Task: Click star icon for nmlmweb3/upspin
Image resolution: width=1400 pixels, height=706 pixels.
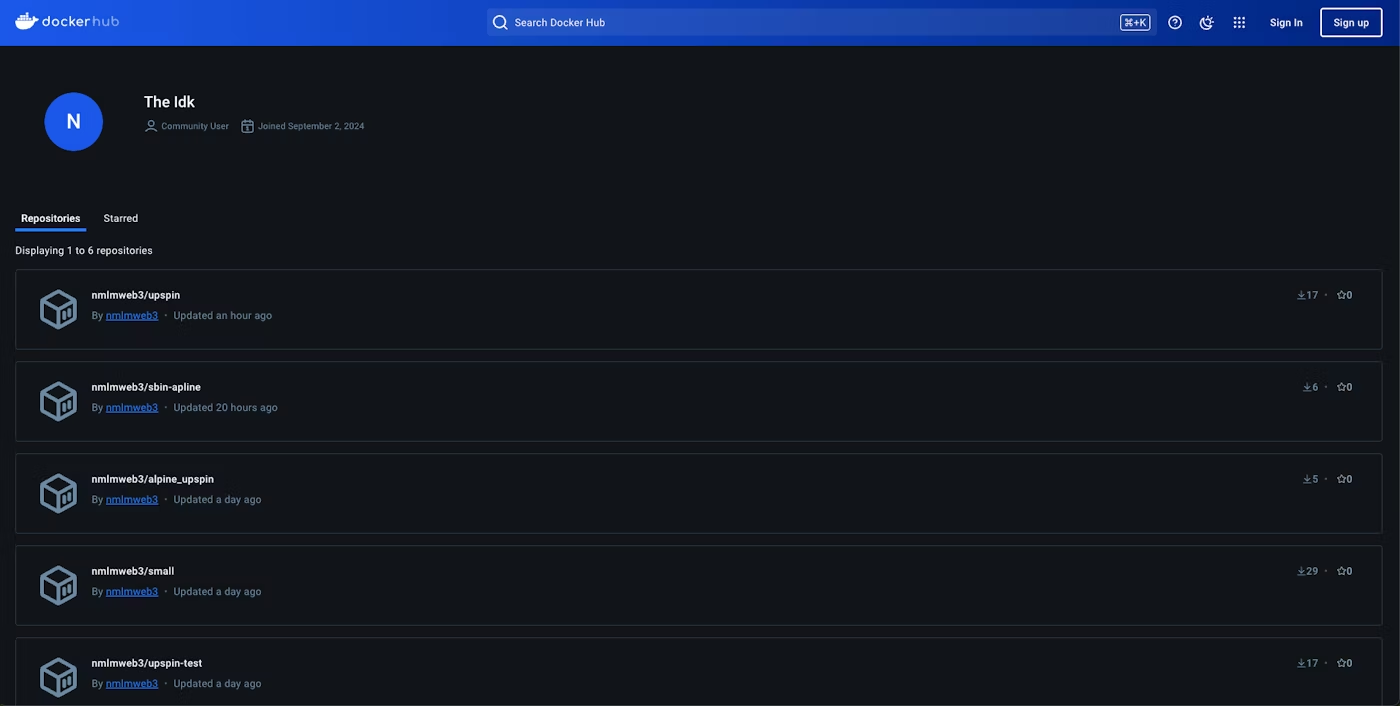Action: 1342,295
